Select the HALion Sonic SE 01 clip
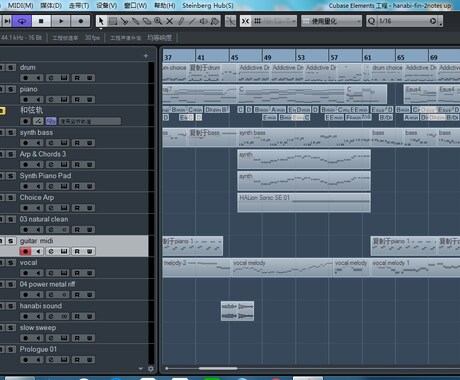The image size is (460, 380). coord(304,202)
